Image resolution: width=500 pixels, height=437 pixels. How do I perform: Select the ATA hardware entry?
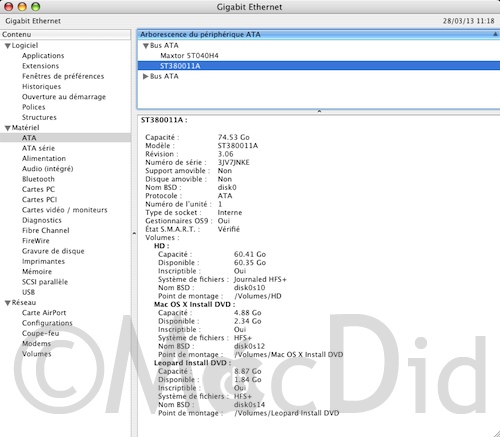(65, 138)
